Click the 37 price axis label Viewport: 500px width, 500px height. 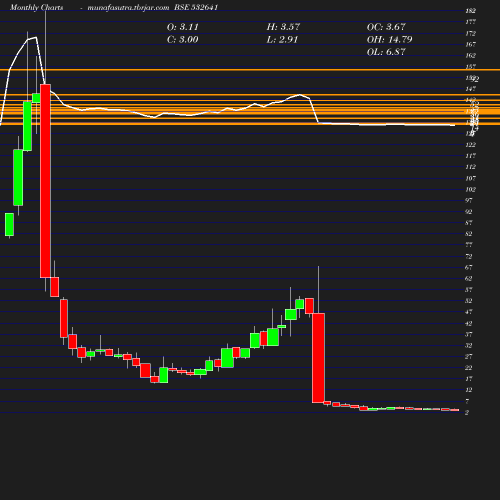(469, 334)
